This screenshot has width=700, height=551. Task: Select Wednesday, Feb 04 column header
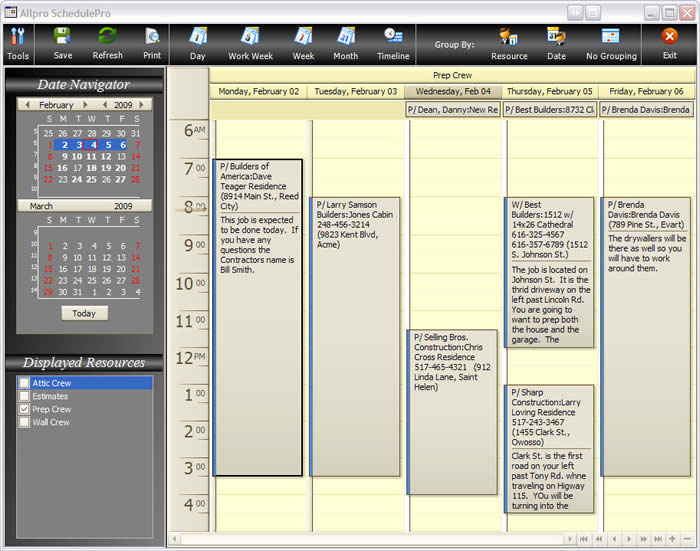453,92
